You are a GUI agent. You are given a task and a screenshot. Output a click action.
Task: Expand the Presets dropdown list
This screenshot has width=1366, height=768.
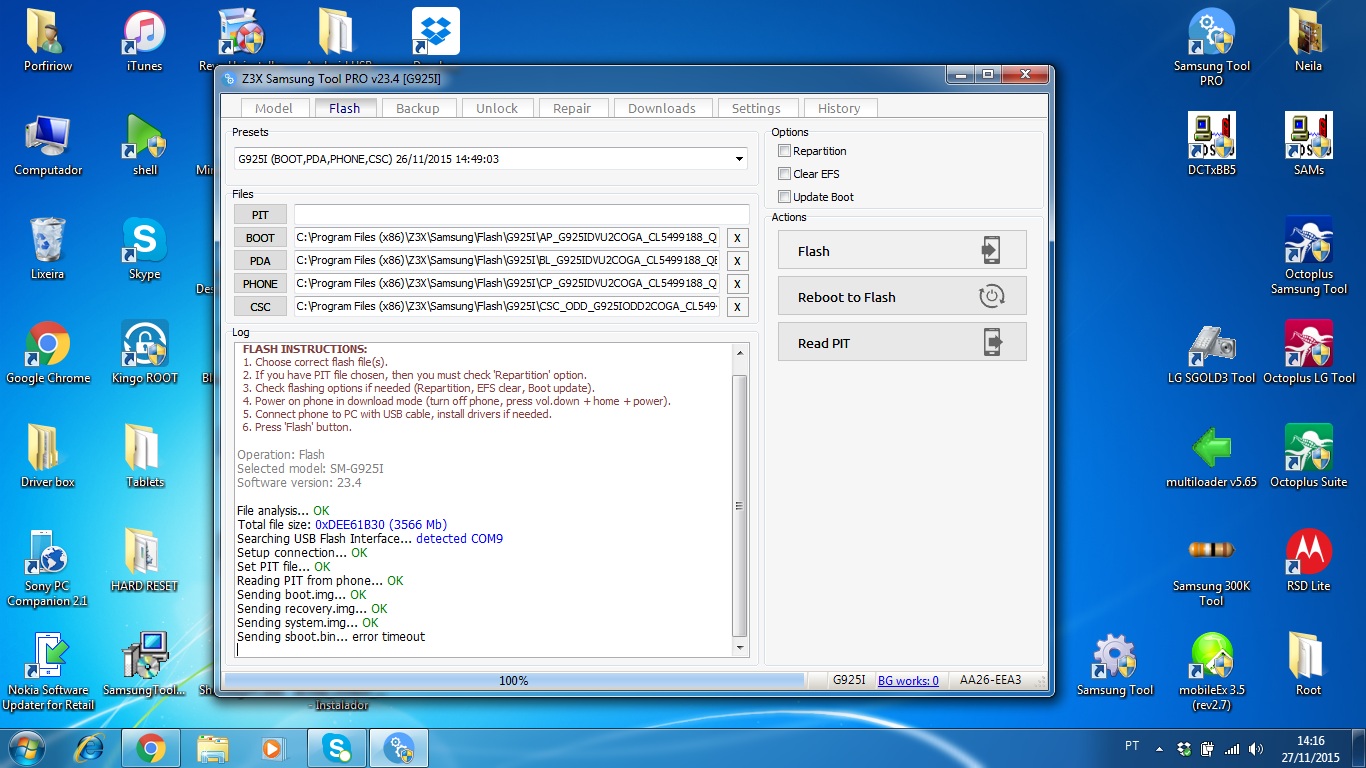tap(739, 159)
